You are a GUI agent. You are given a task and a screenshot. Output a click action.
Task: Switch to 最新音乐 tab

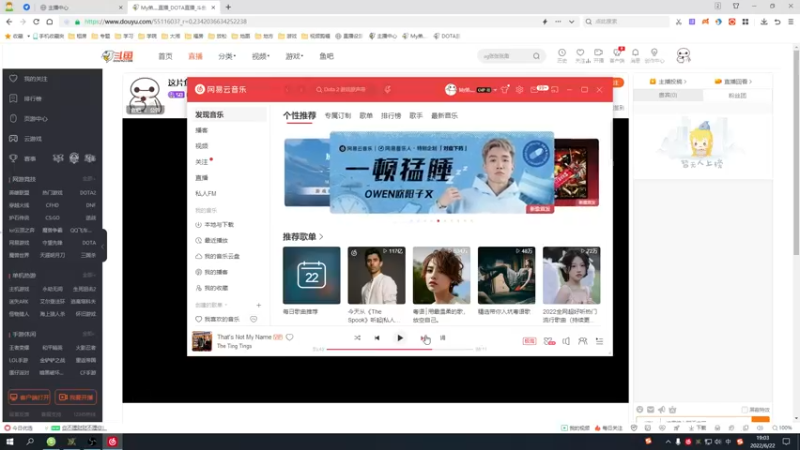(x=444, y=116)
